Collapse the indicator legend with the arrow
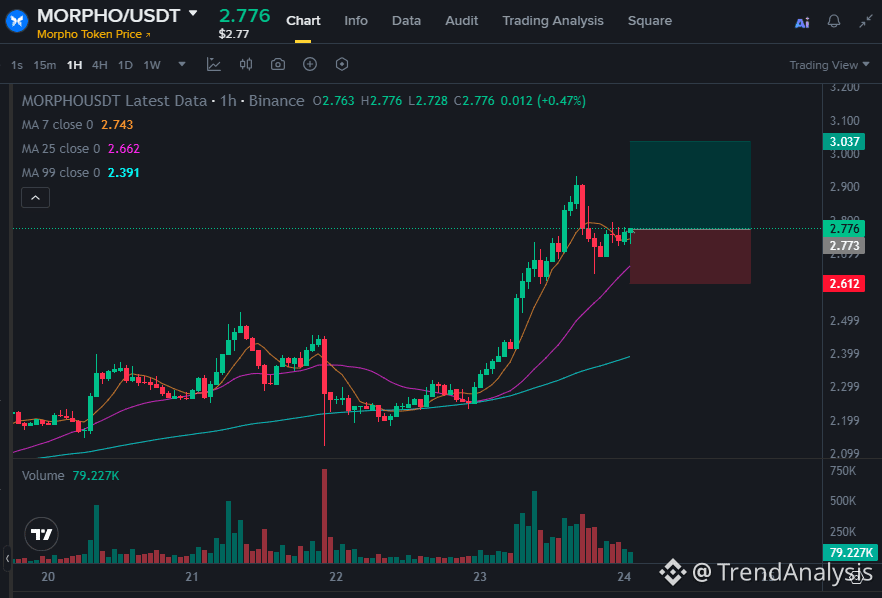The height and width of the screenshot is (598, 882). pos(35,197)
